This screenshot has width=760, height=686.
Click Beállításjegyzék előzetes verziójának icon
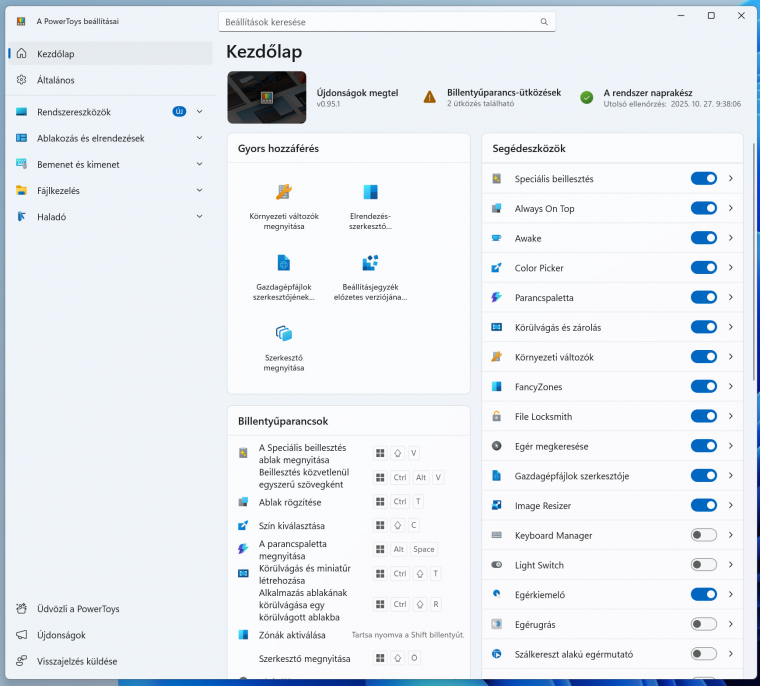(x=370, y=263)
